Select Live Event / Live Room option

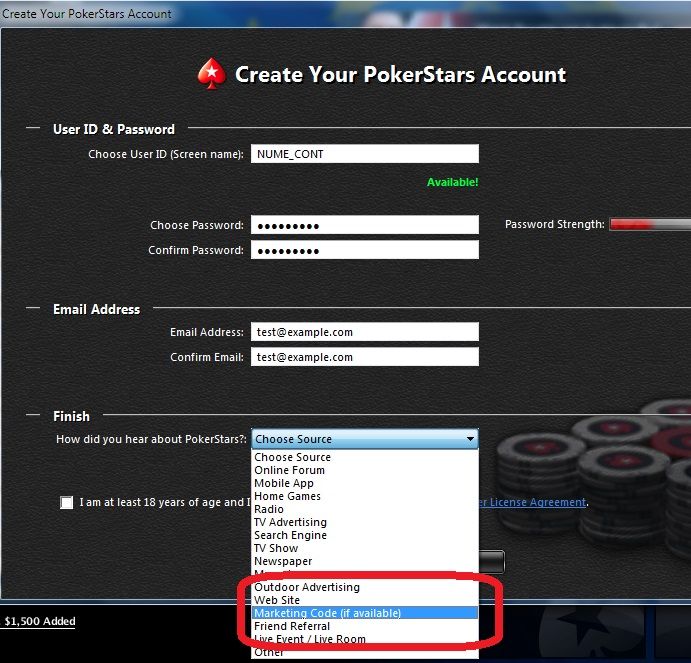coord(365,639)
